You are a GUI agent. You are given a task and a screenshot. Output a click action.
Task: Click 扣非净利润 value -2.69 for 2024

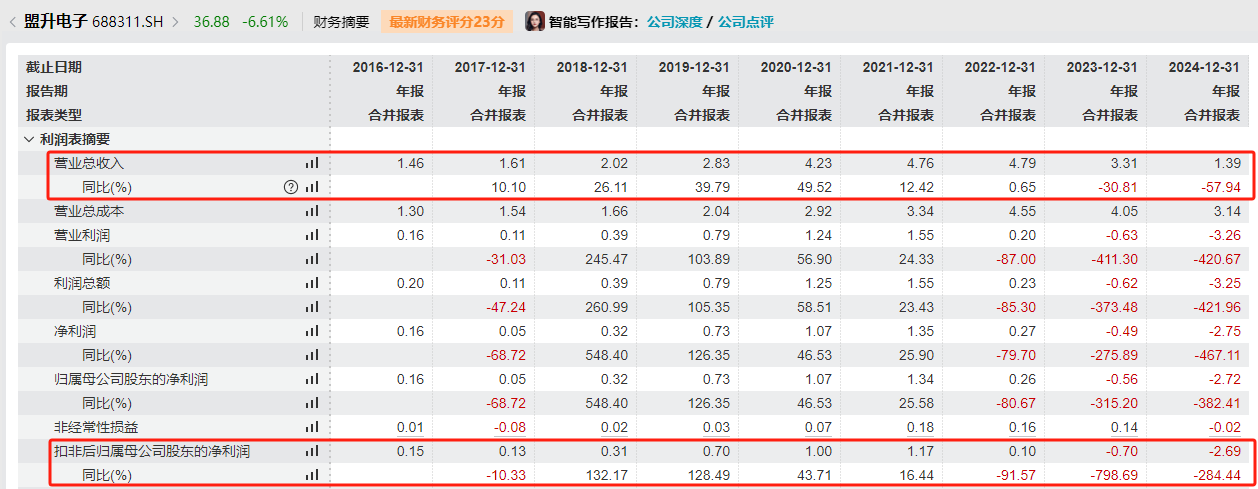click(1224, 451)
